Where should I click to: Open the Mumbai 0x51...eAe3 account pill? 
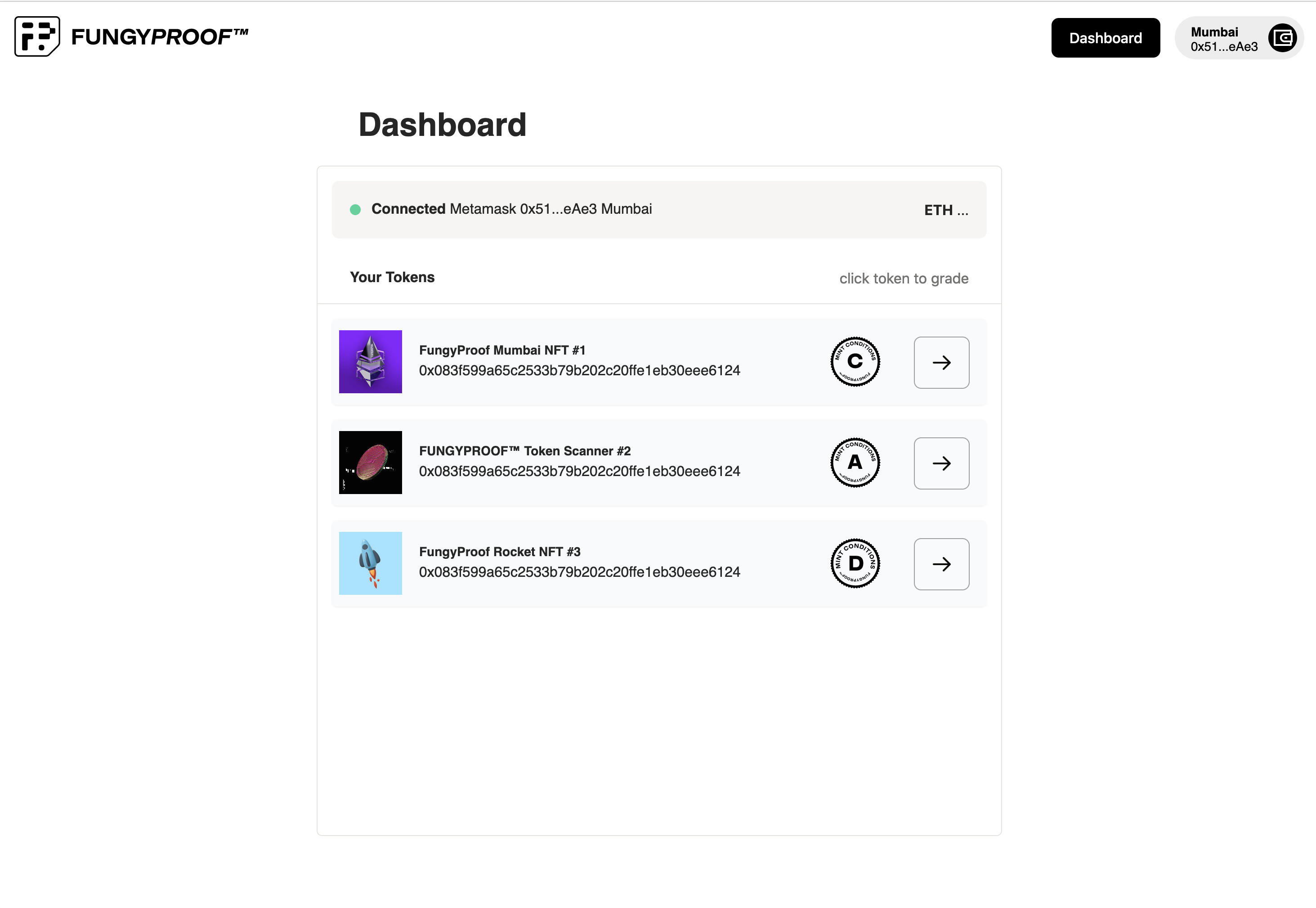pyautogui.click(x=1239, y=38)
